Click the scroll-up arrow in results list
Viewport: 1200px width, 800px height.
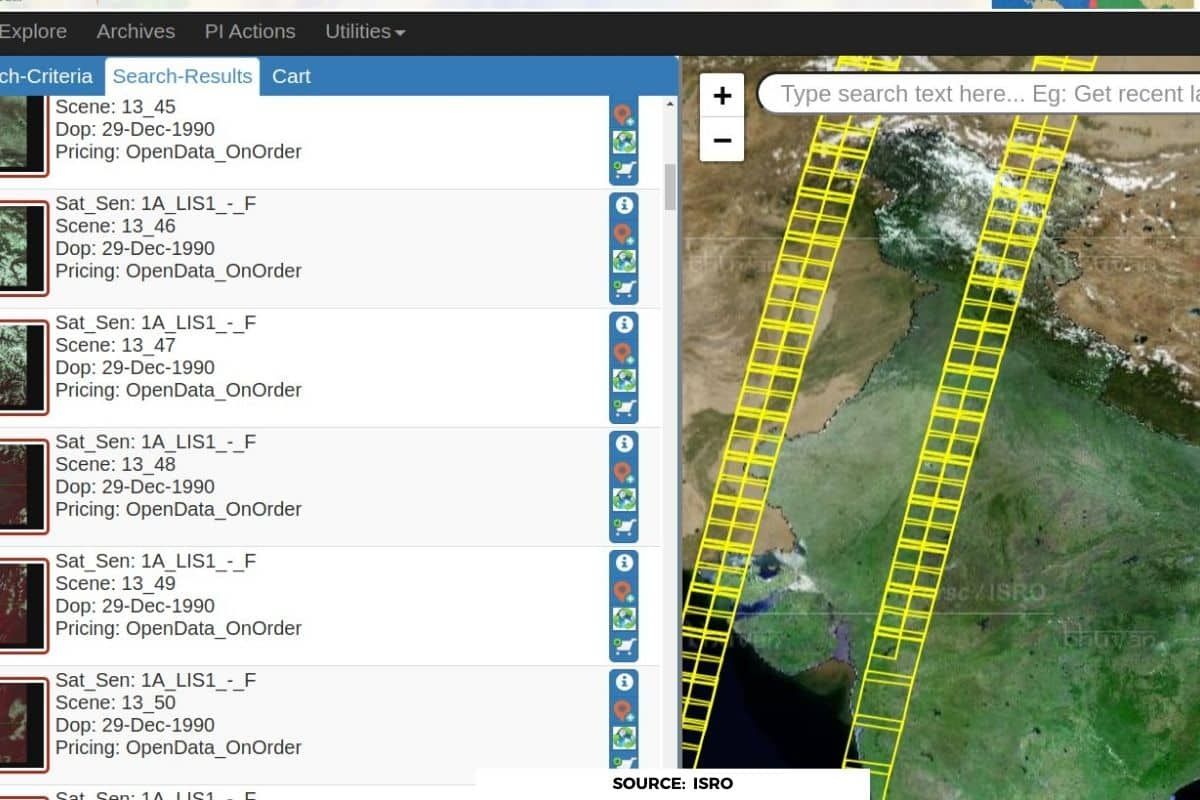670,104
